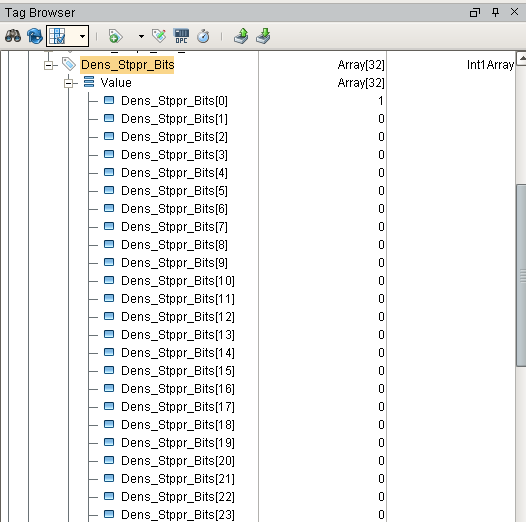Open dropdown arrow beside table view button
The width and height of the screenshot is (526, 522).
(x=82, y=36)
